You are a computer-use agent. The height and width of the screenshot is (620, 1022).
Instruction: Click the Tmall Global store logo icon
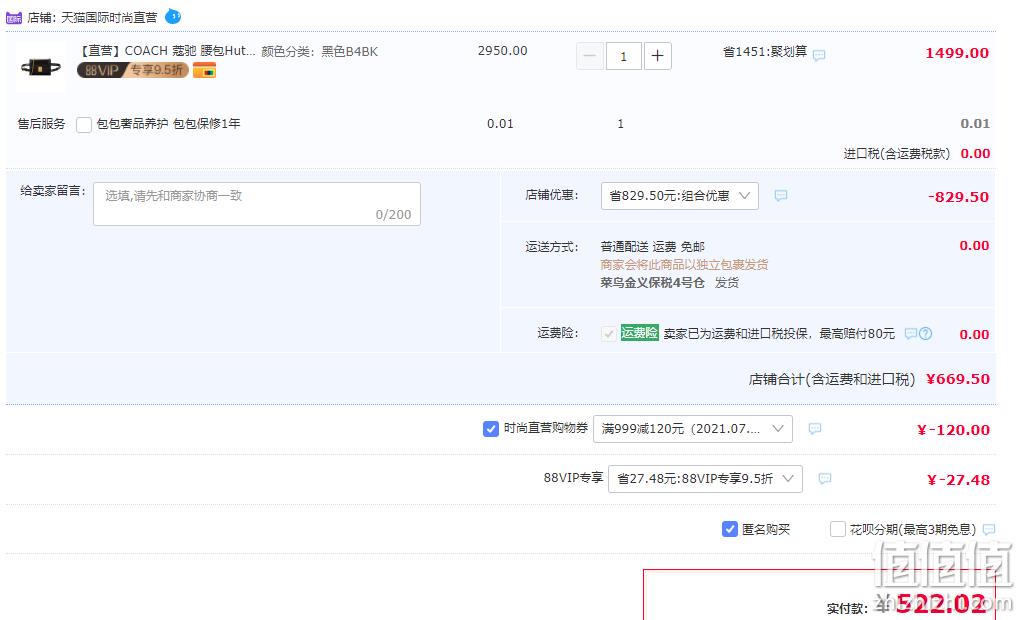[x=14, y=18]
